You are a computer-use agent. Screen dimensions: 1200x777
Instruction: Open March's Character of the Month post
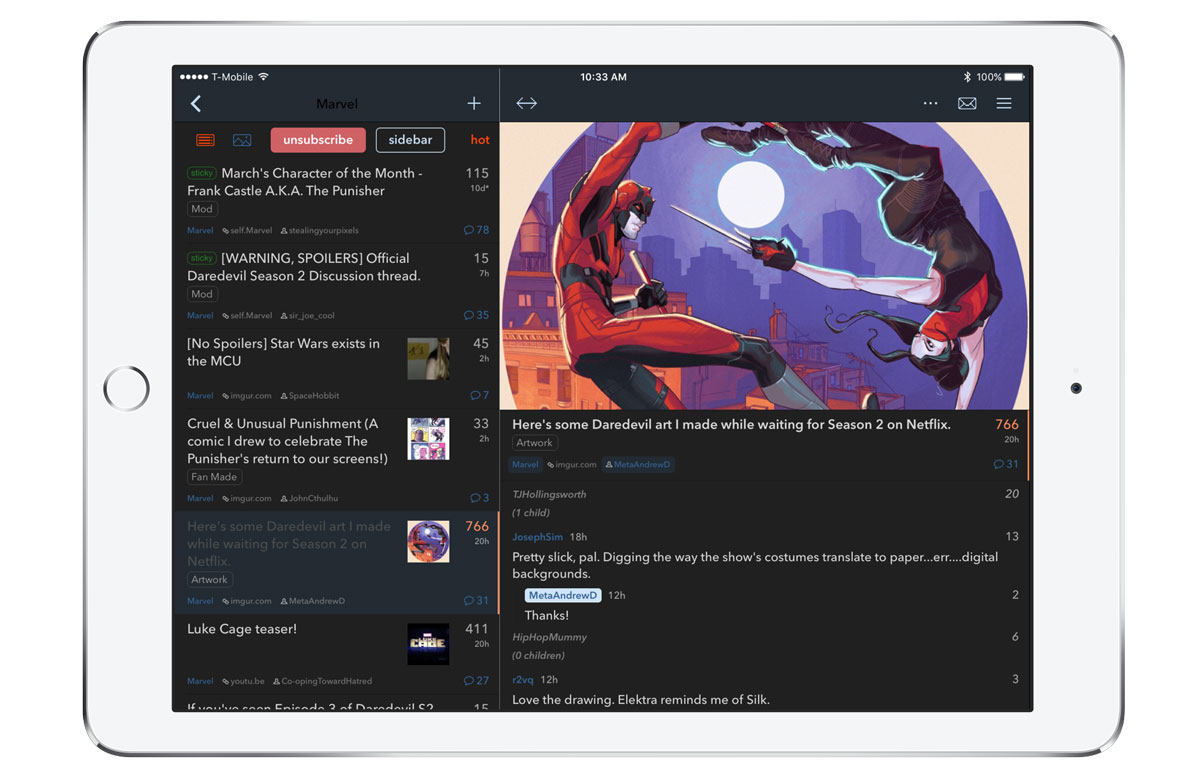click(305, 182)
